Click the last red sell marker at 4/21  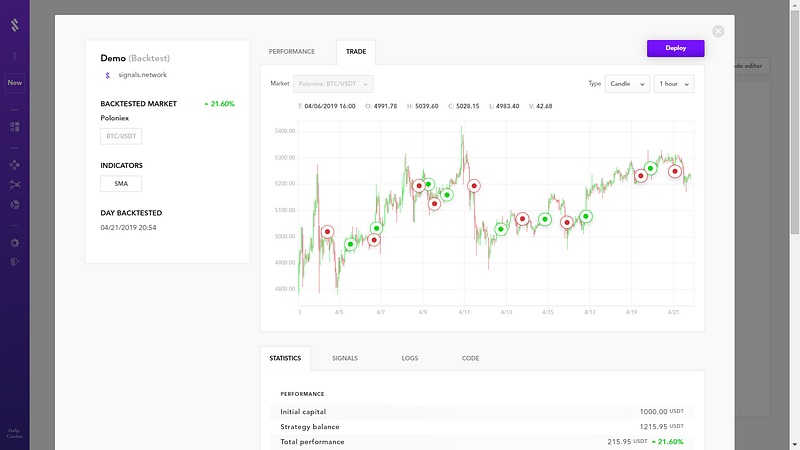coord(675,171)
